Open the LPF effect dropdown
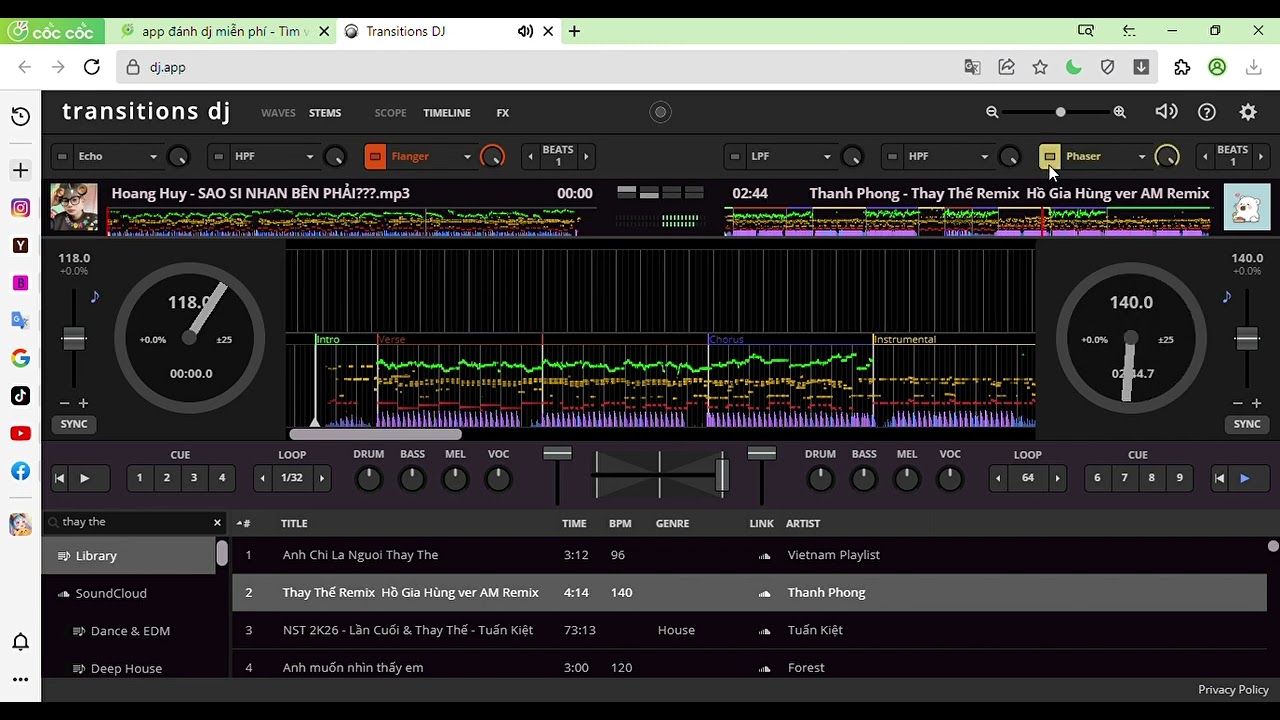The height and width of the screenshot is (720, 1280). 826,157
